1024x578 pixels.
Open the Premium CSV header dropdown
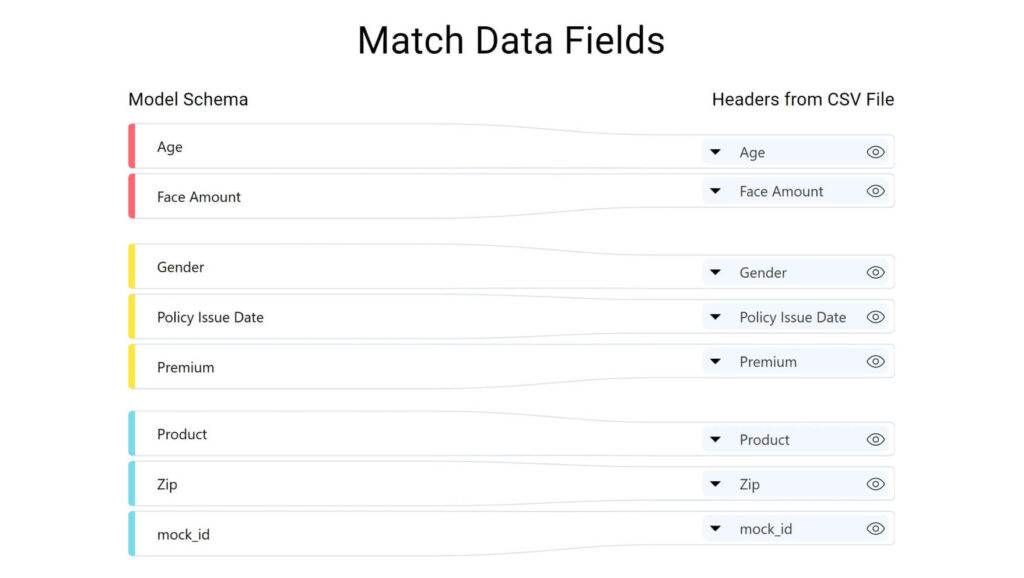[715, 361]
